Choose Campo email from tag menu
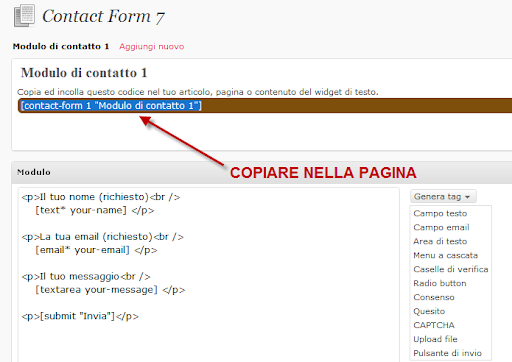Image resolution: width=512 pixels, height=362 pixels. coord(441,227)
